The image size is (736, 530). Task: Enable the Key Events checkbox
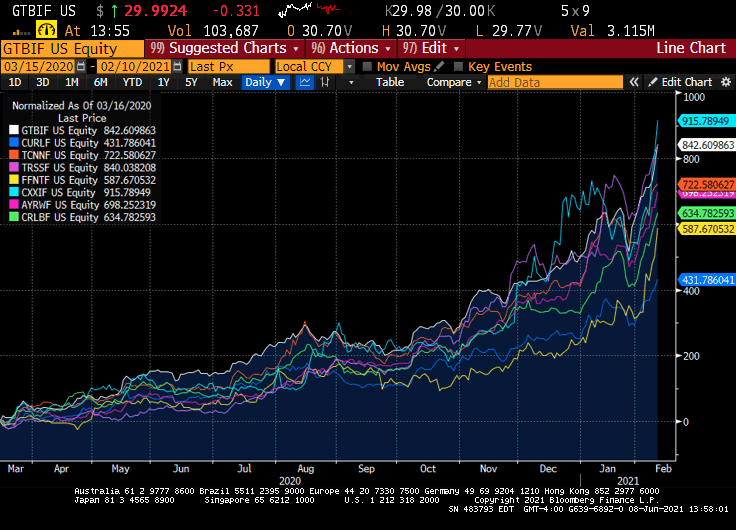pos(458,66)
